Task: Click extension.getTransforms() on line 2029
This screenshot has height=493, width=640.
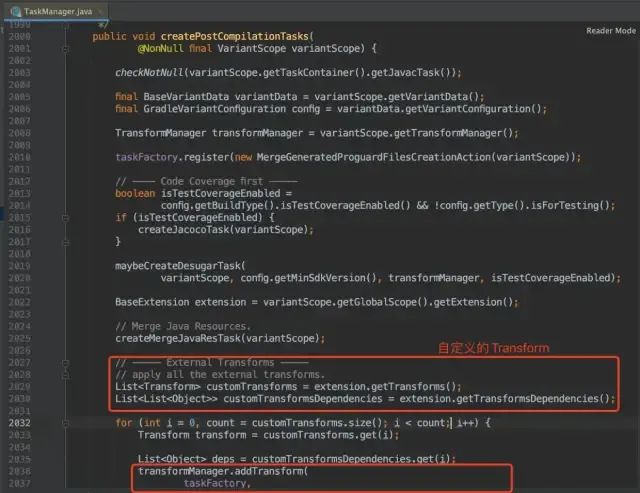Action: pos(384,386)
